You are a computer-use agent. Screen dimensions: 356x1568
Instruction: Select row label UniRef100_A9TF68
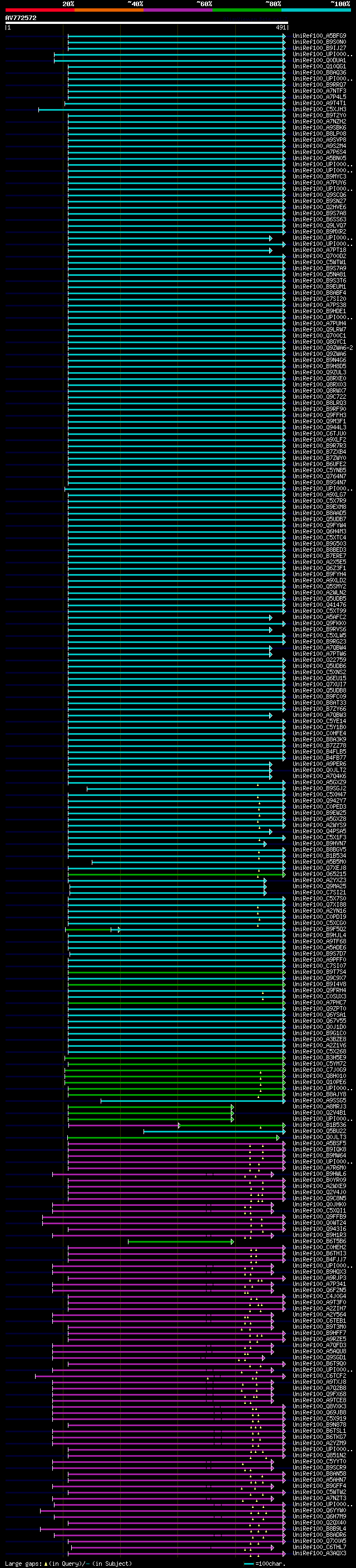pos(319,941)
